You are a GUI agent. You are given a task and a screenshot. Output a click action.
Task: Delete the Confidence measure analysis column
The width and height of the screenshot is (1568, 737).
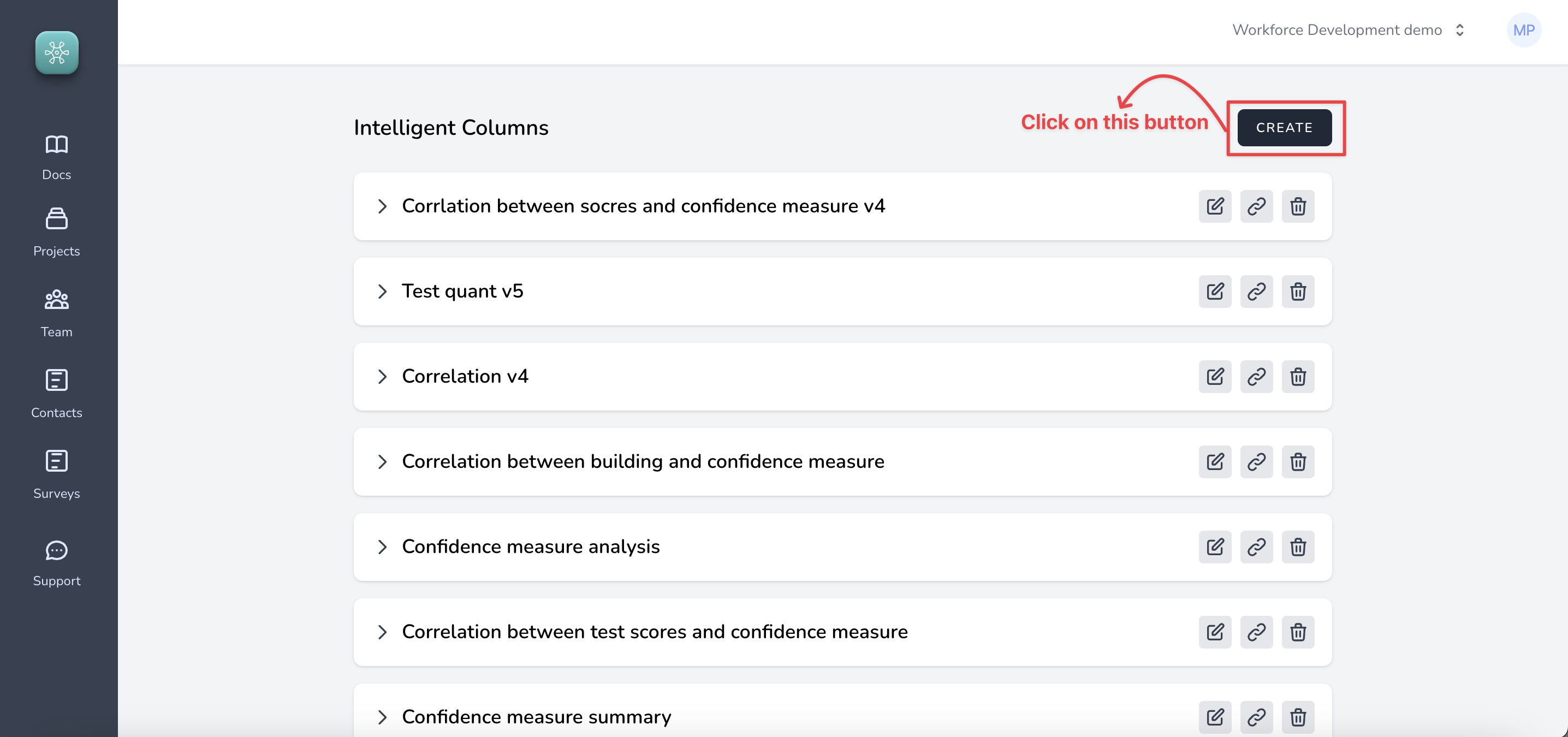(1298, 547)
